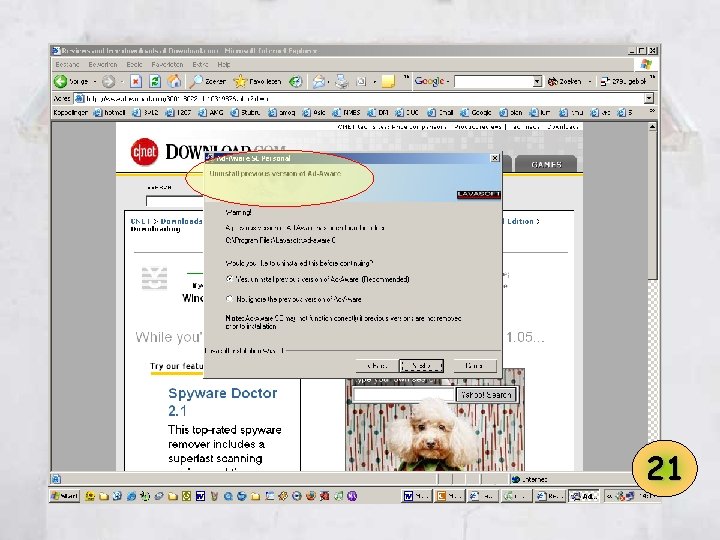720x540 pixels.
Task: Click the Print icon in the toolbar
Action: (341, 82)
